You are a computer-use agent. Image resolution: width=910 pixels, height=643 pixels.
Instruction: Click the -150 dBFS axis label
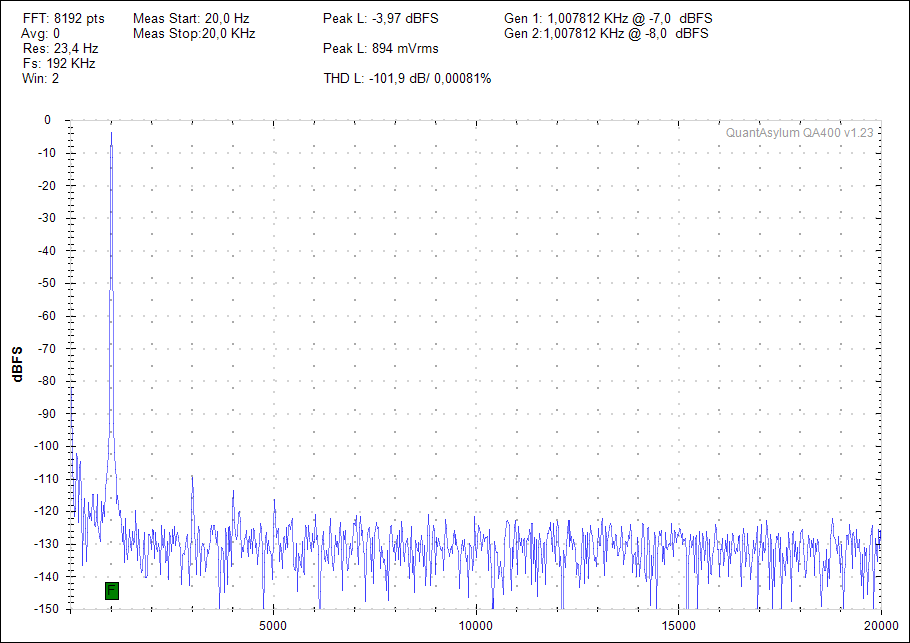pyautogui.click(x=47, y=609)
